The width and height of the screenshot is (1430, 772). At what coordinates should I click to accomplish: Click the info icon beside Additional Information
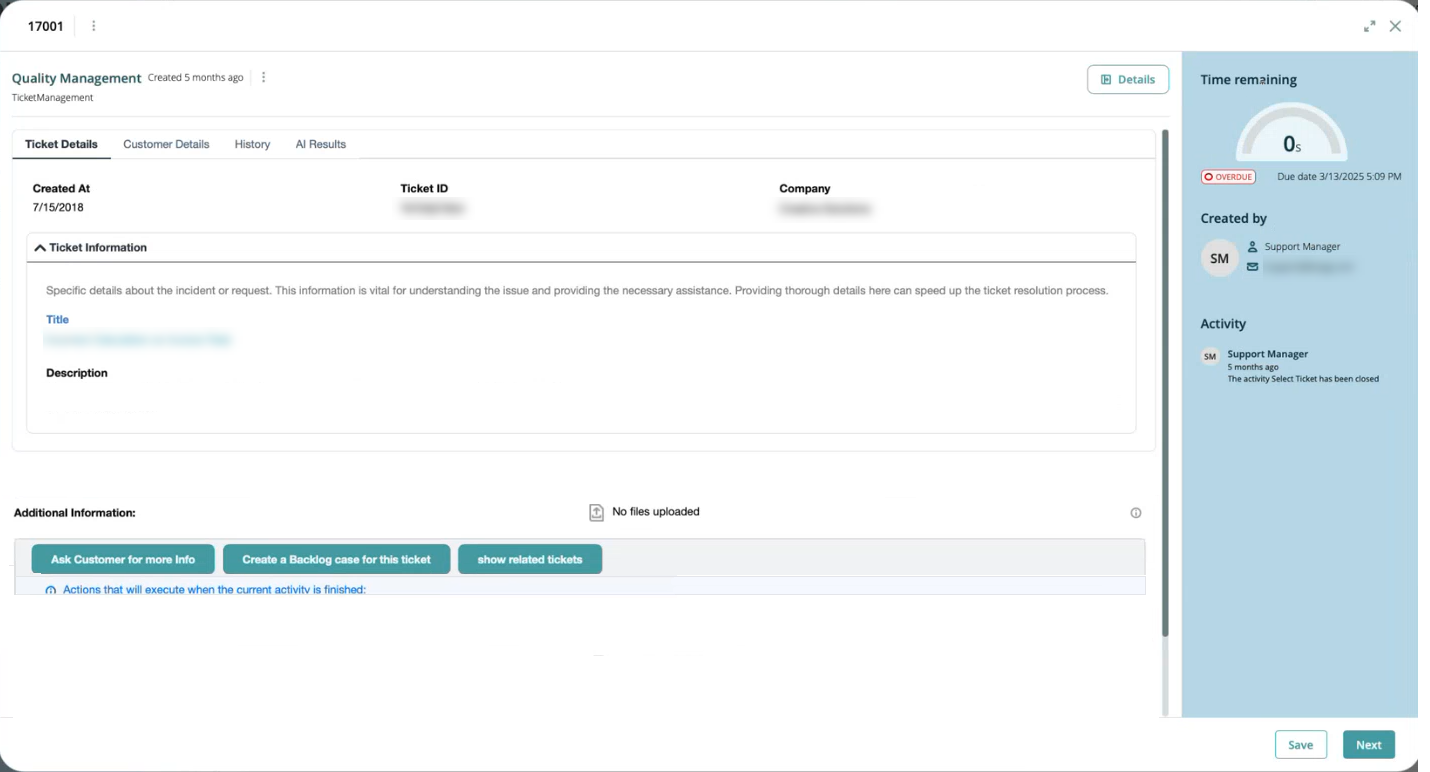[x=1136, y=513]
